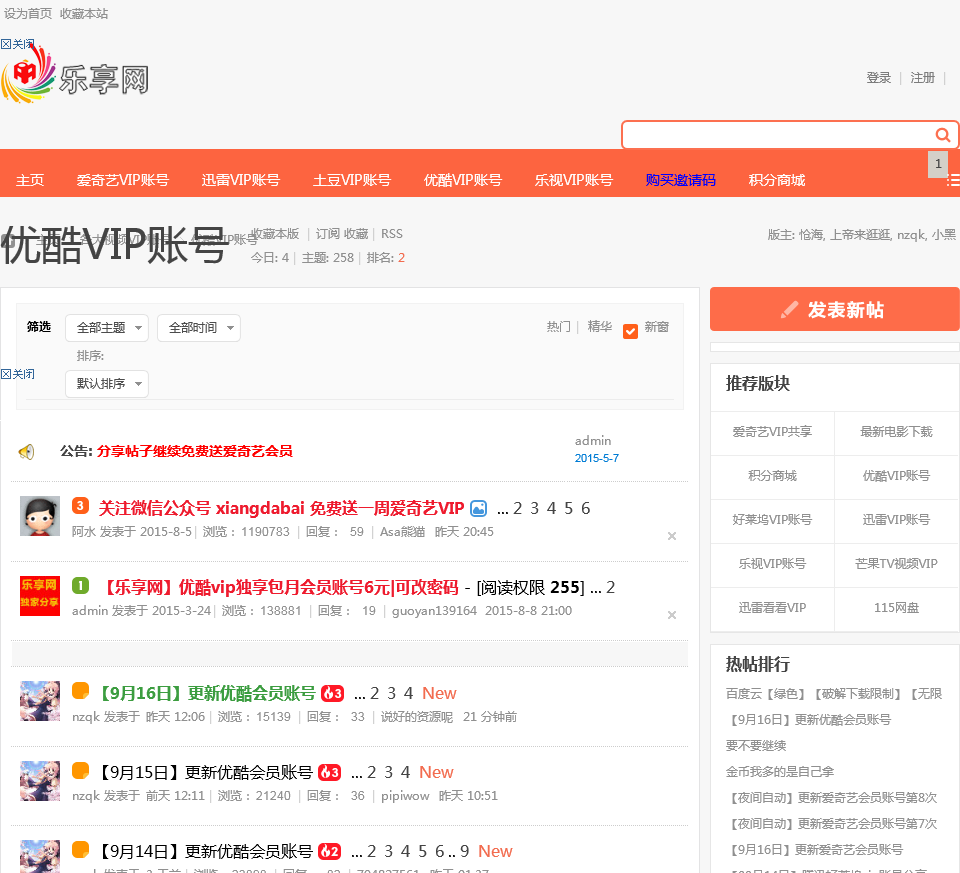Click the 注册 link
The height and width of the screenshot is (873, 960).
pyautogui.click(x=922, y=78)
